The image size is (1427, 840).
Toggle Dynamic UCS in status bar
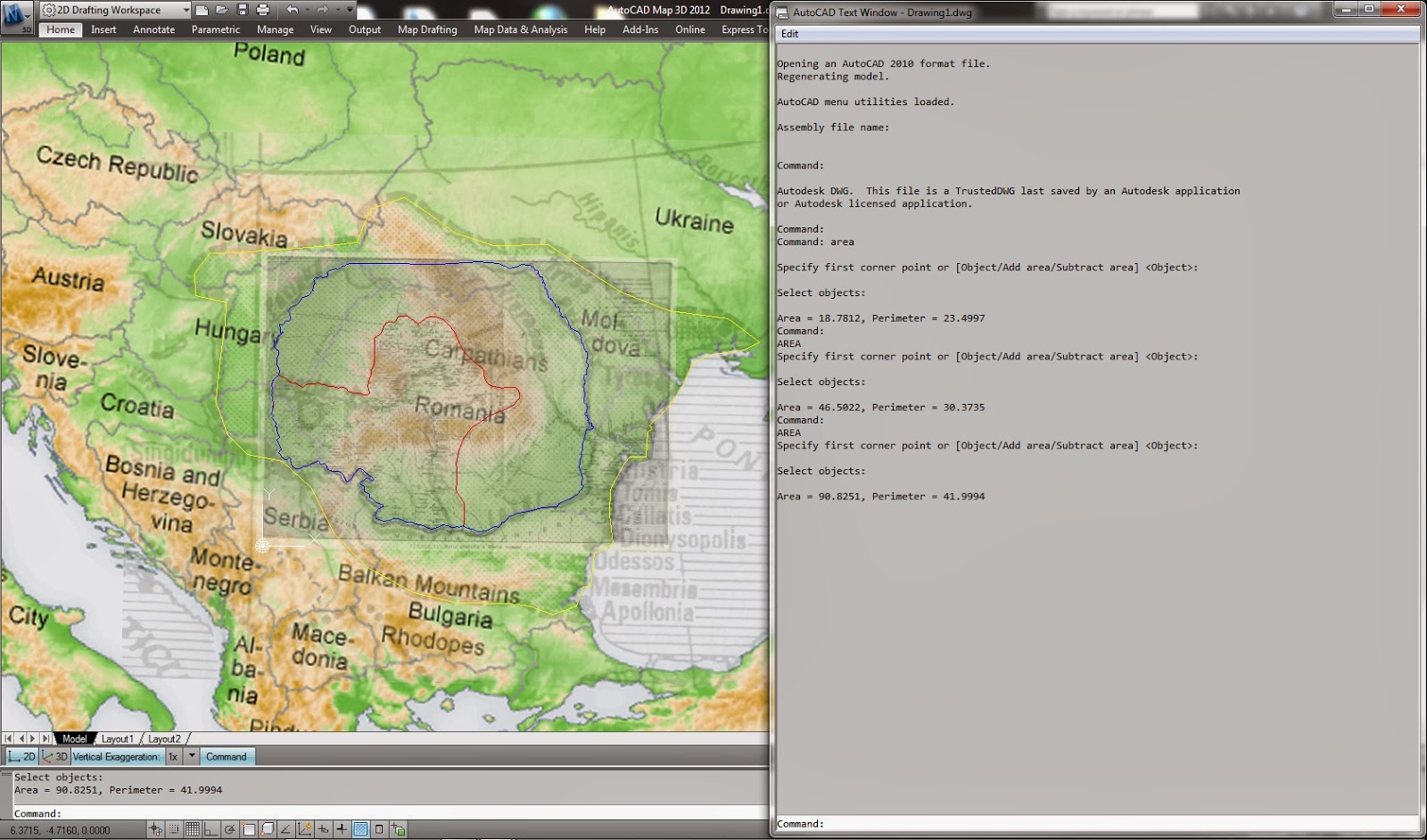point(305,829)
